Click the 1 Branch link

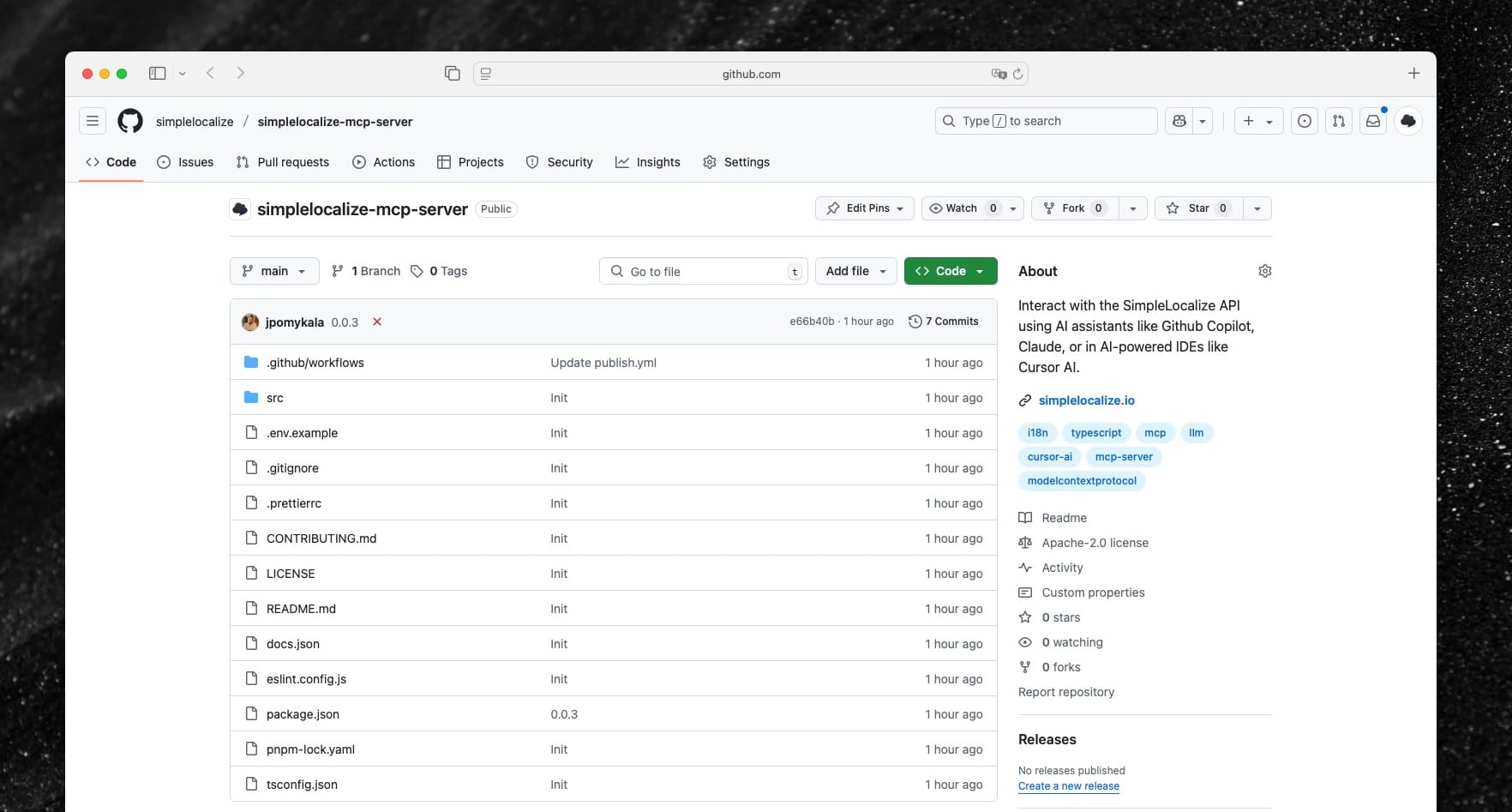pyautogui.click(x=366, y=271)
